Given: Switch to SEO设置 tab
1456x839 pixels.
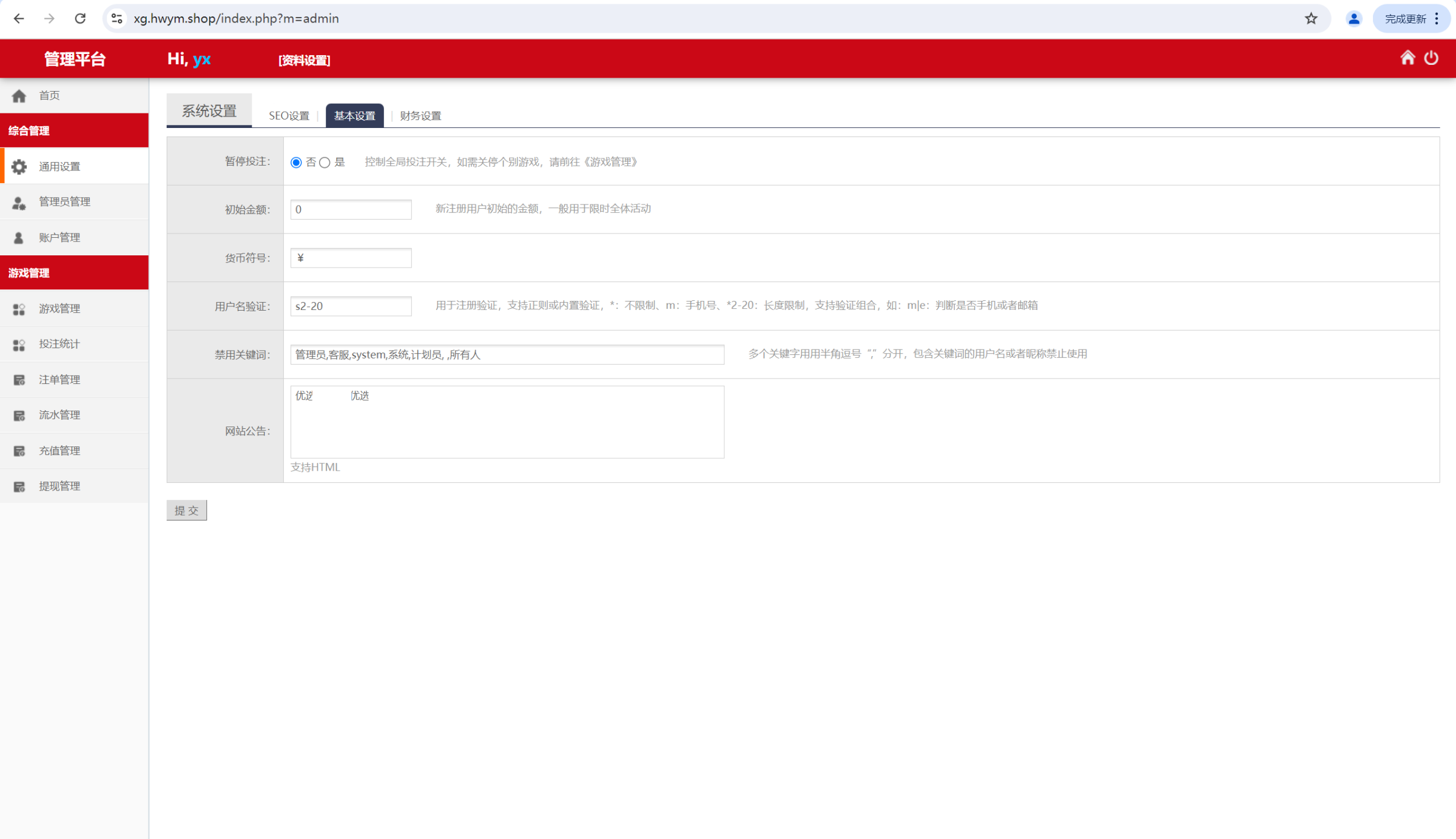Looking at the screenshot, I should (x=289, y=116).
